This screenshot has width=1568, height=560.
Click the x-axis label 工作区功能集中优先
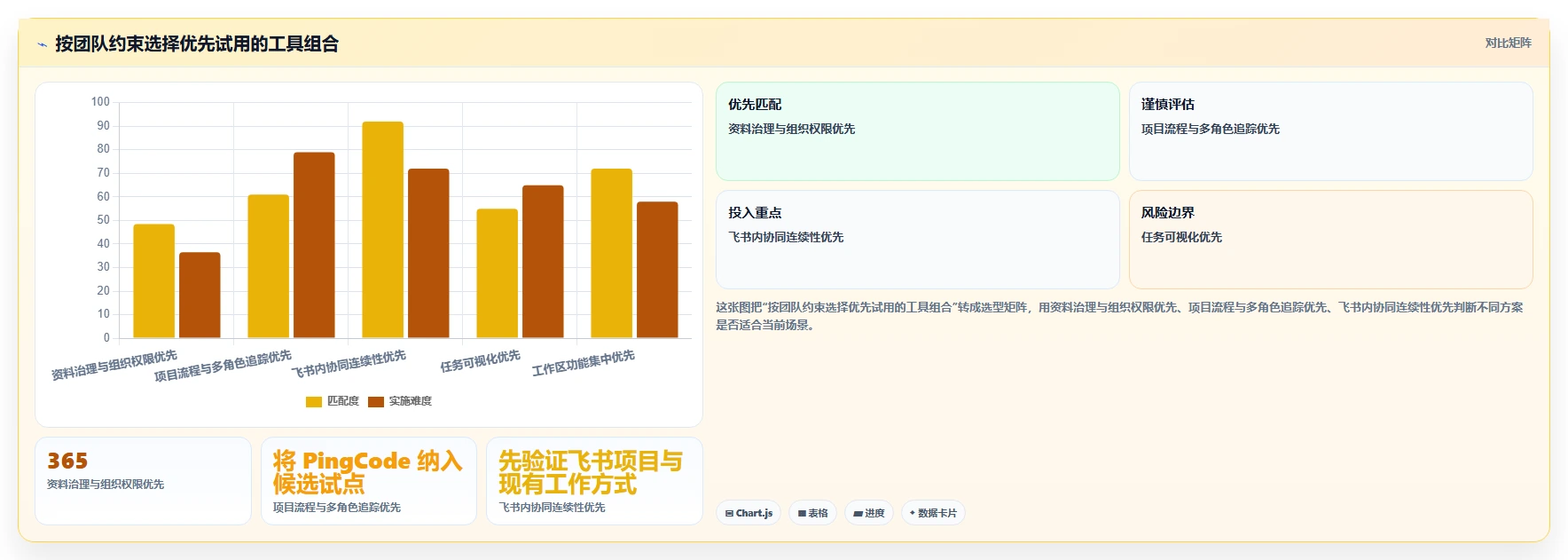(x=584, y=363)
